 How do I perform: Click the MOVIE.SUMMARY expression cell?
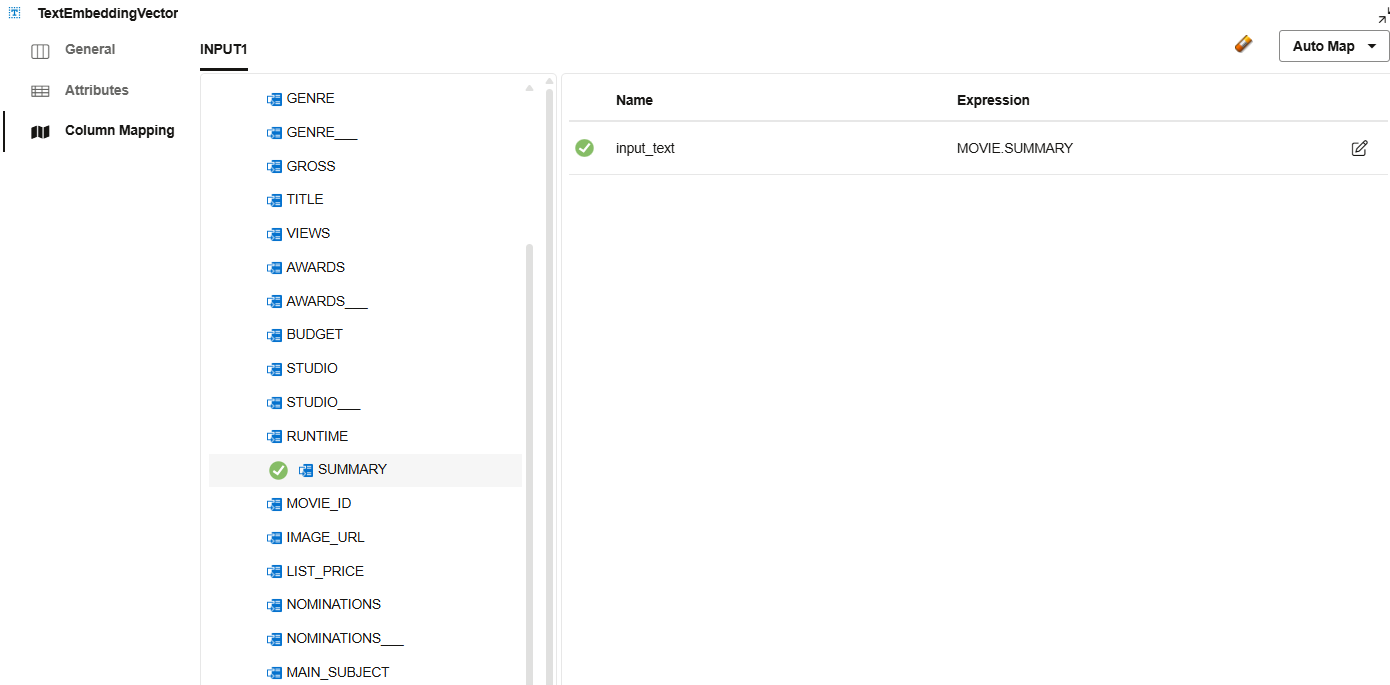[1014, 148]
